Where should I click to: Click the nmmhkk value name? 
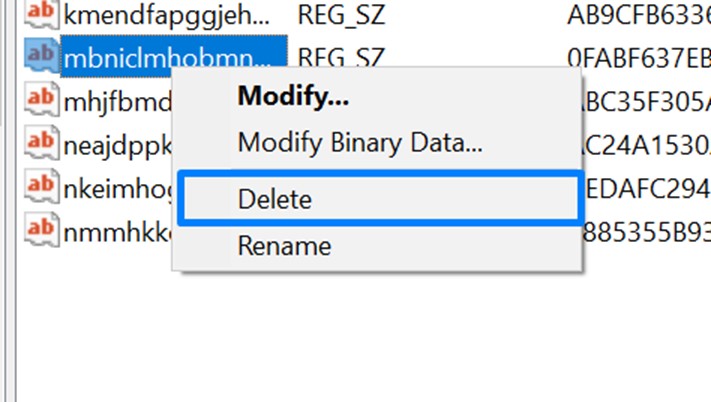click(115, 230)
